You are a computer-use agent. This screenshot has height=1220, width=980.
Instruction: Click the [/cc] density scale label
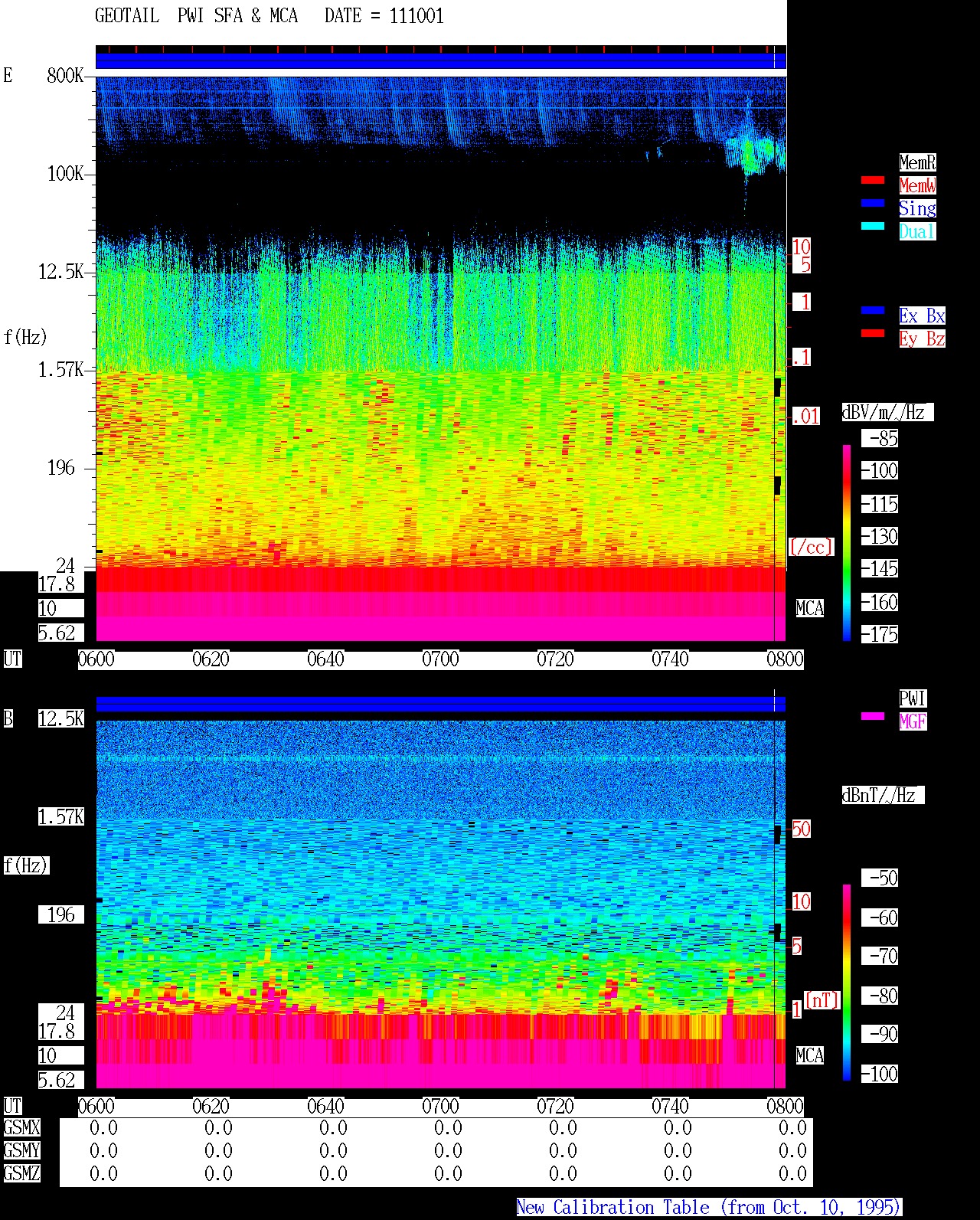click(811, 547)
